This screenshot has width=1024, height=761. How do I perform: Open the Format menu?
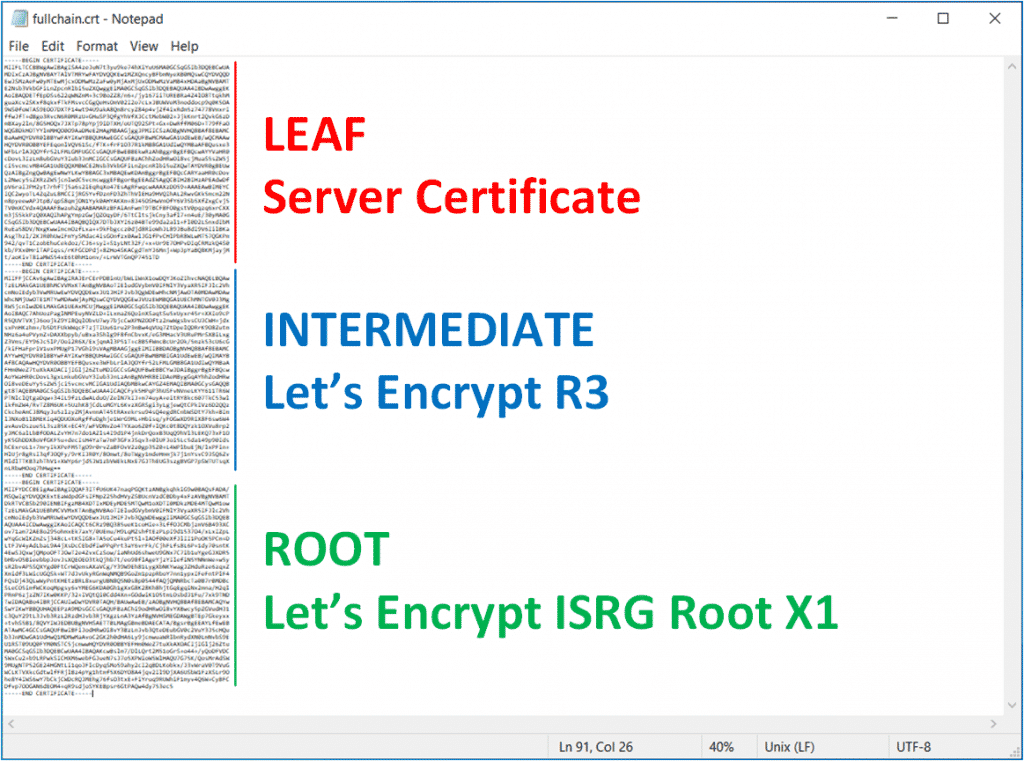point(96,46)
